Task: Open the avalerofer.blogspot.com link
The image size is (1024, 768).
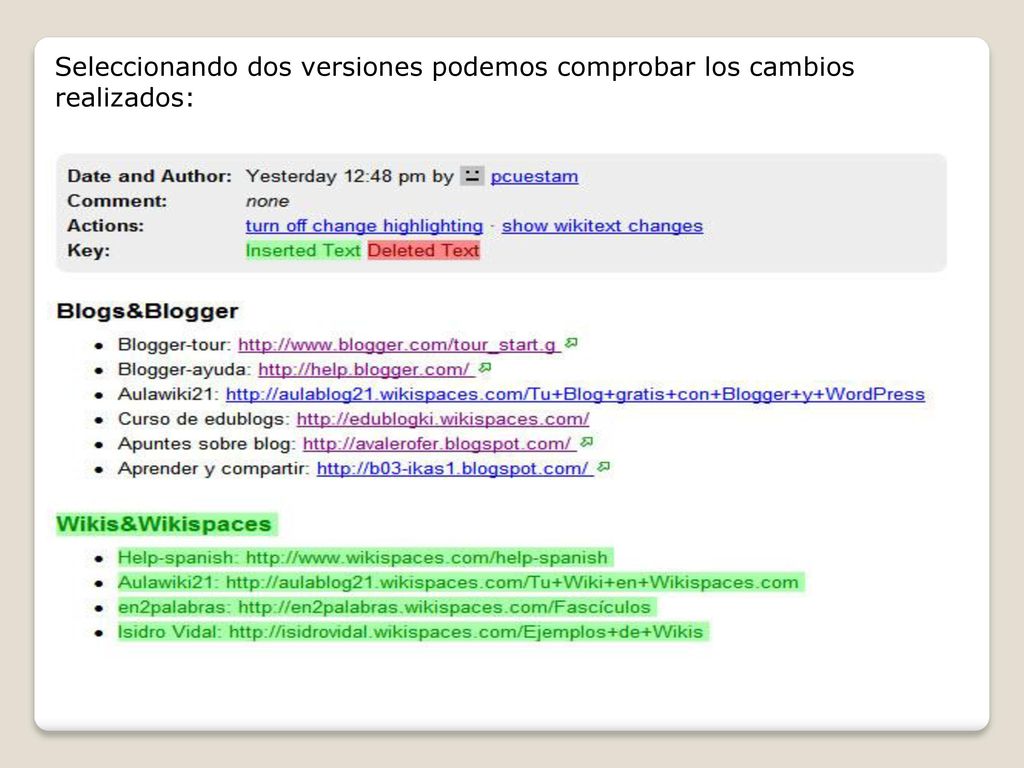Action: (440, 444)
